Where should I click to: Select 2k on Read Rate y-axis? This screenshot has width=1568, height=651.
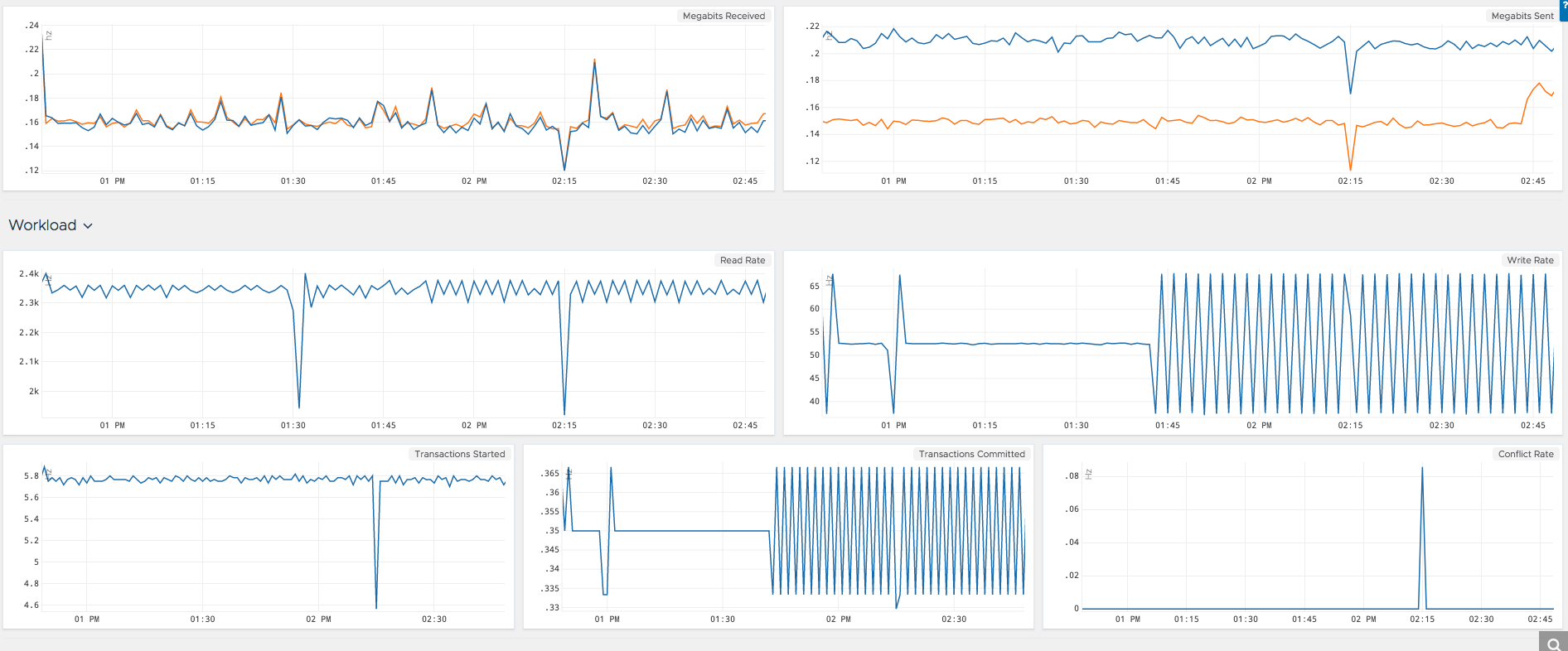[x=34, y=391]
